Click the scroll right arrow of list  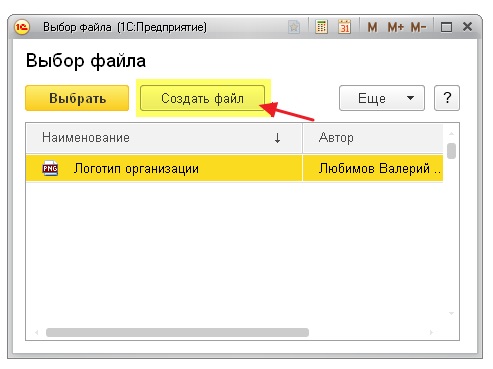(x=431, y=332)
